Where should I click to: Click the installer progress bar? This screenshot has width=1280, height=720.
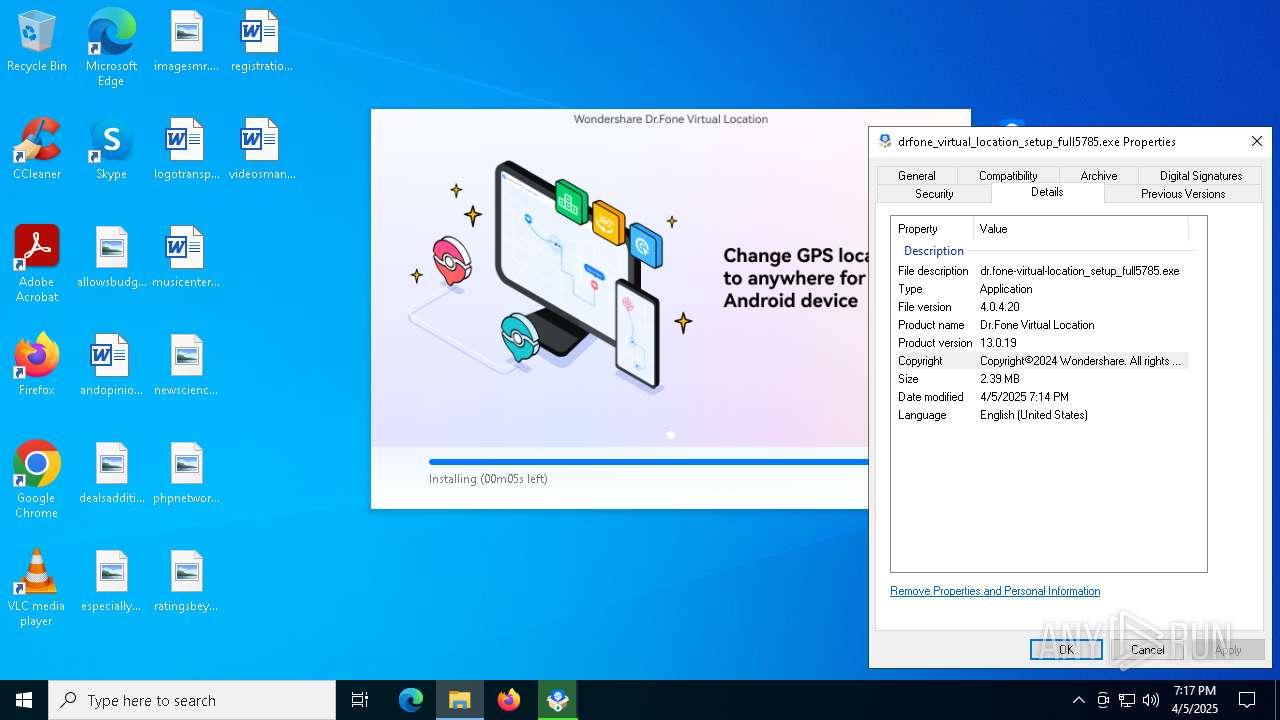point(648,462)
